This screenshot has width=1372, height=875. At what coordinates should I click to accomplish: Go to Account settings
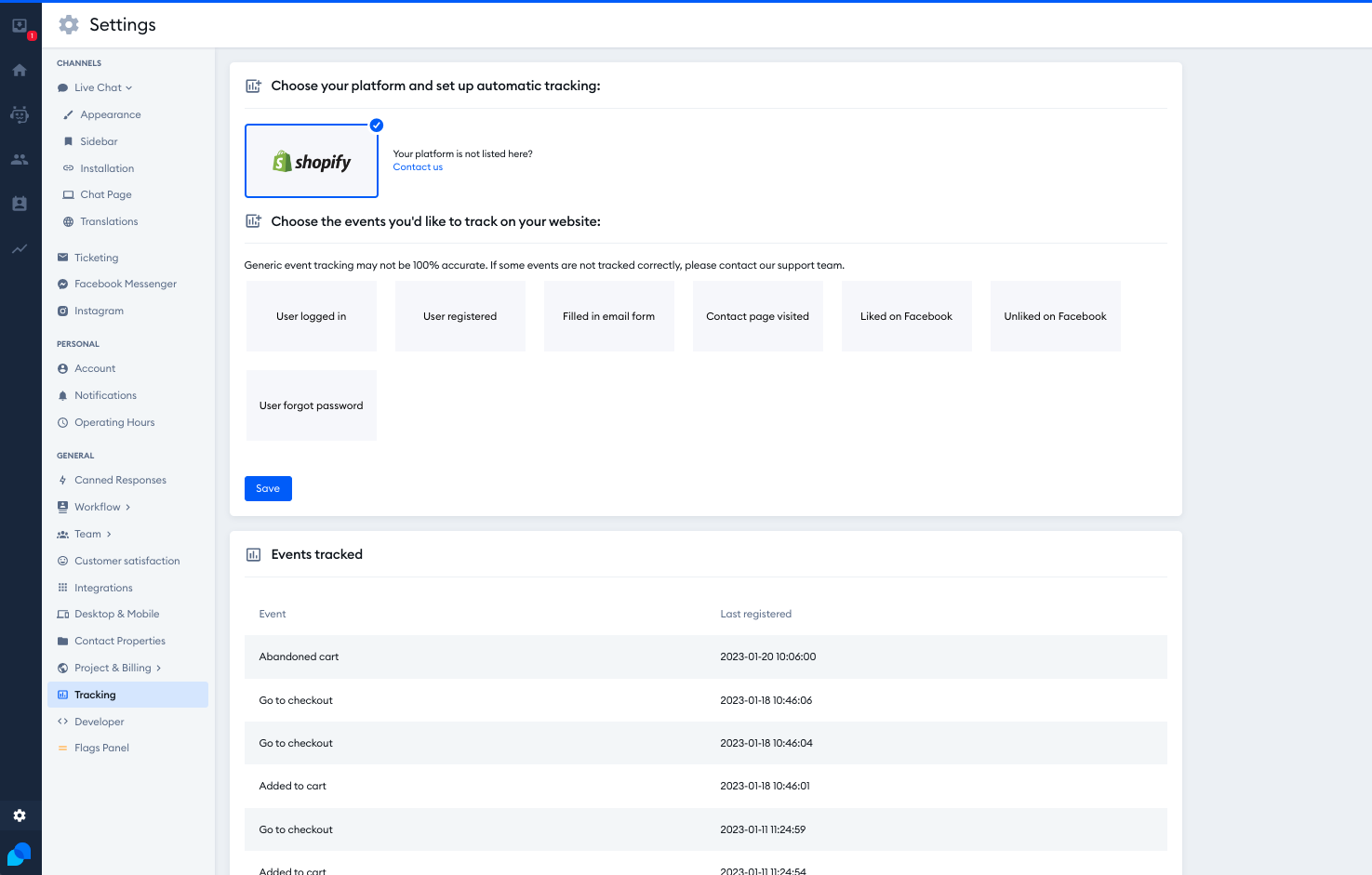coord(95,369)
